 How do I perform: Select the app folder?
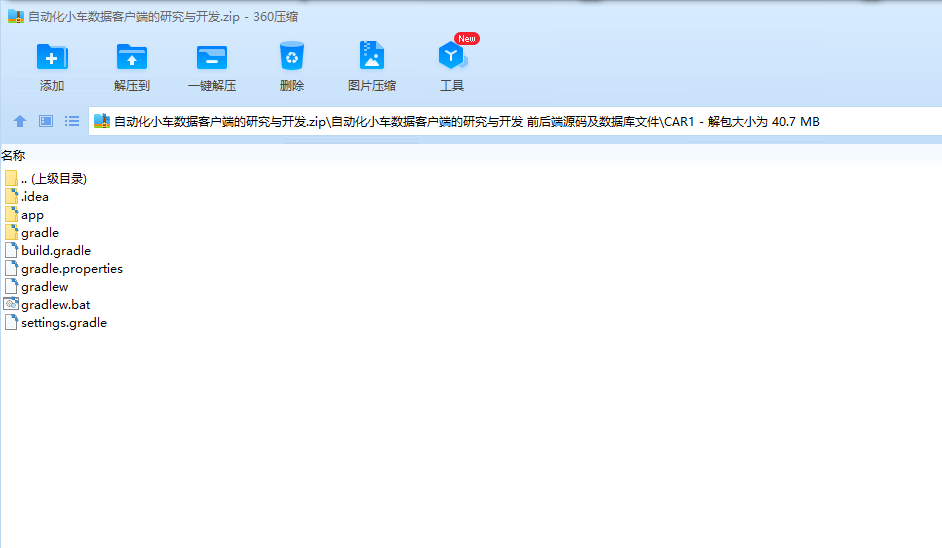point(24,215)
